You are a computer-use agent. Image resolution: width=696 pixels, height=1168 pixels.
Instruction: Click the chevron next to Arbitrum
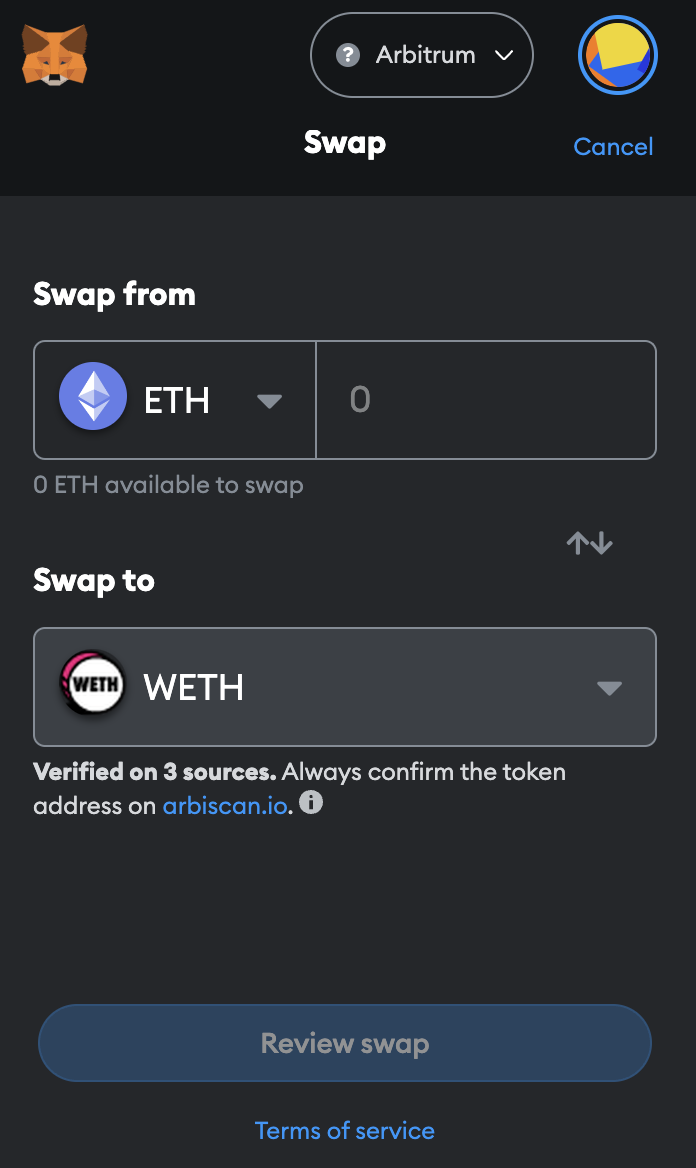point(504,55)
